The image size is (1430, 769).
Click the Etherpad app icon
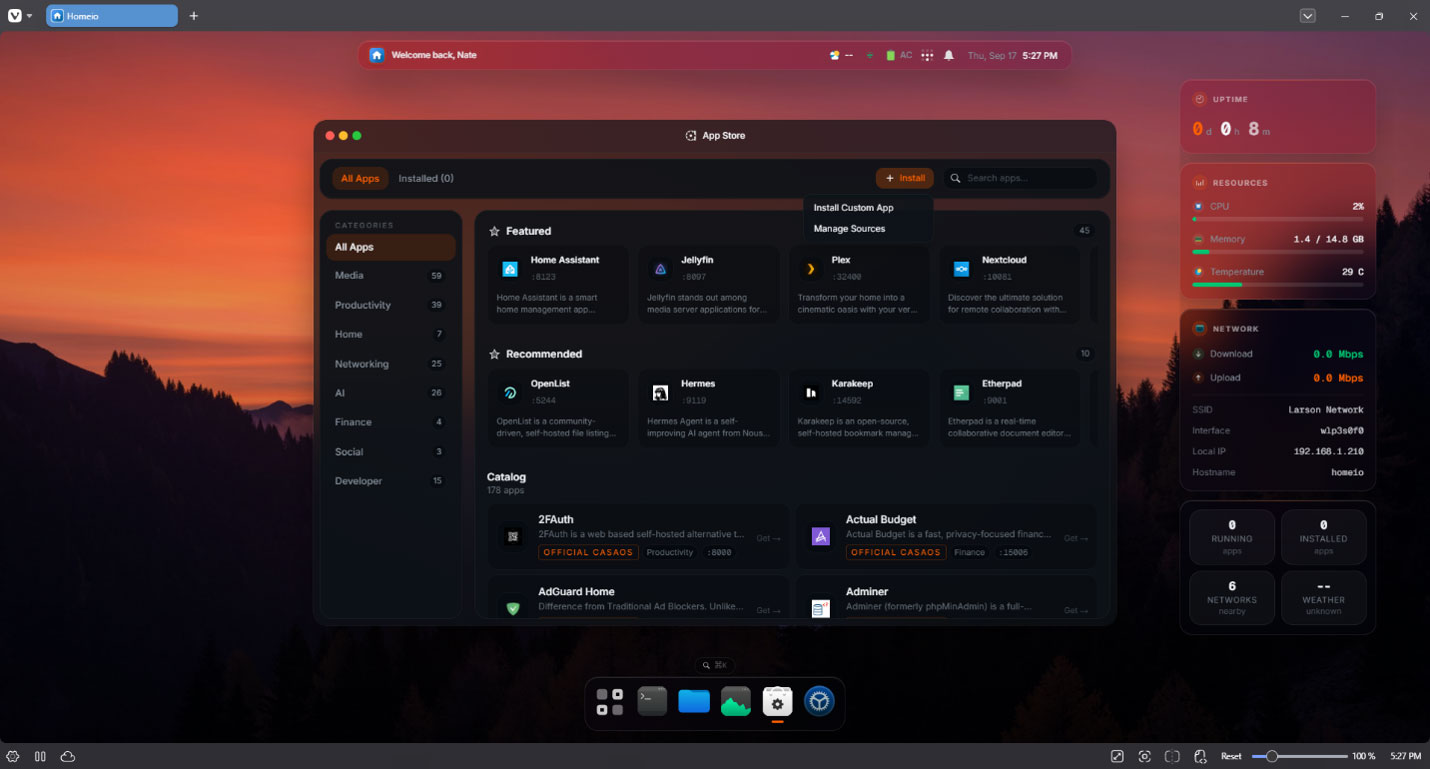961,393
